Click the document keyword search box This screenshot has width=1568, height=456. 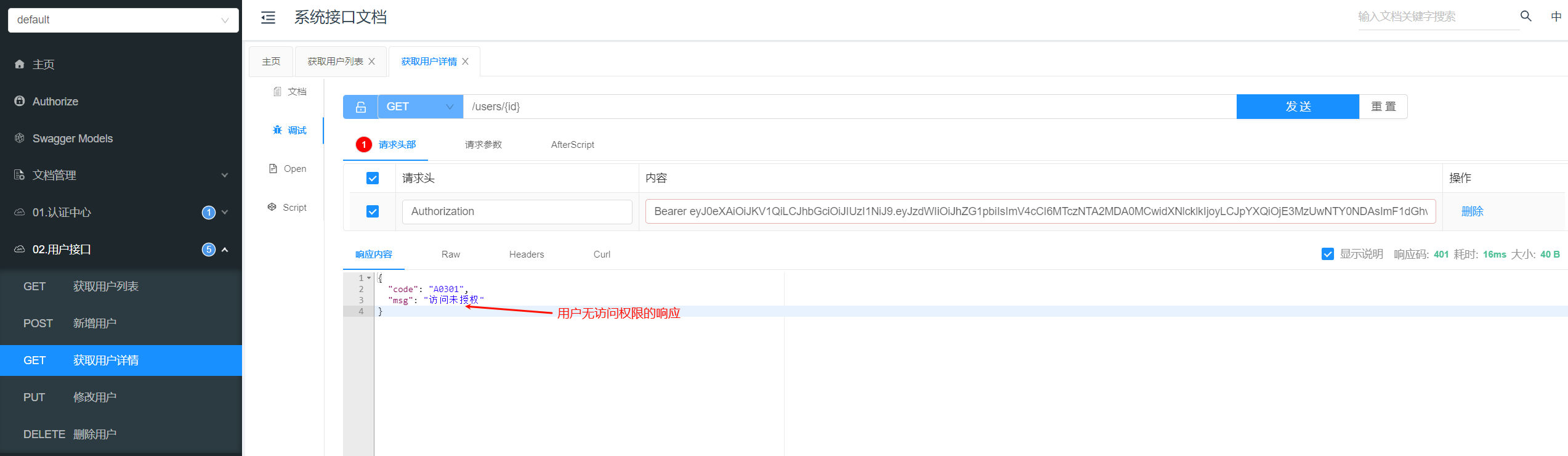1438,17
